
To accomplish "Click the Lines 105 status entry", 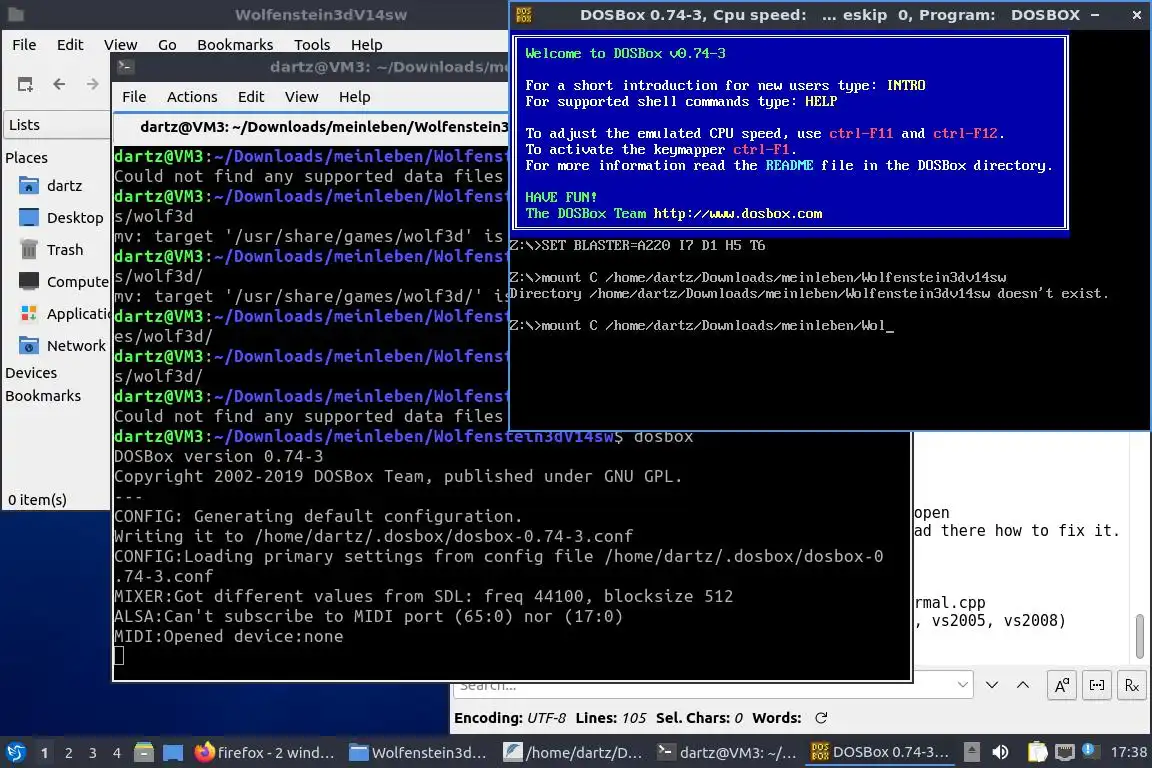I will pos(611,718).
